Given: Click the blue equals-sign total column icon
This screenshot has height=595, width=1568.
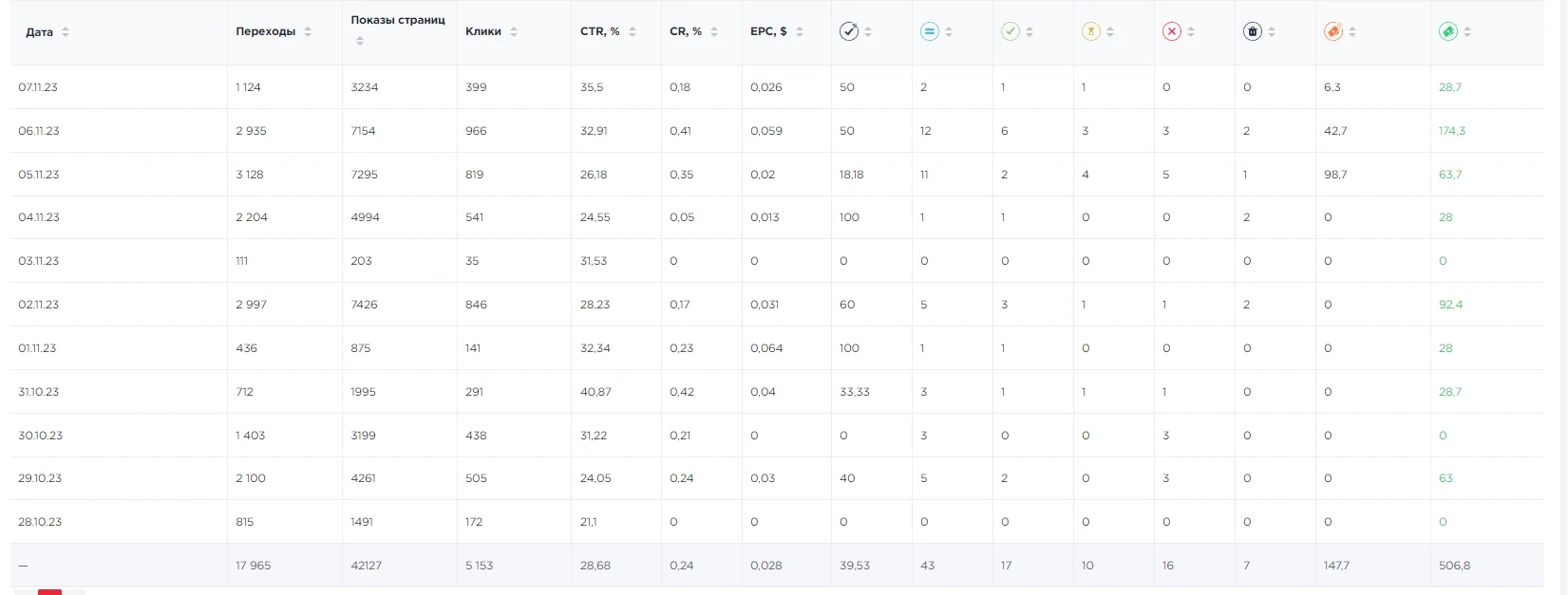Looking at the screenshot, I should pos(930,31).
